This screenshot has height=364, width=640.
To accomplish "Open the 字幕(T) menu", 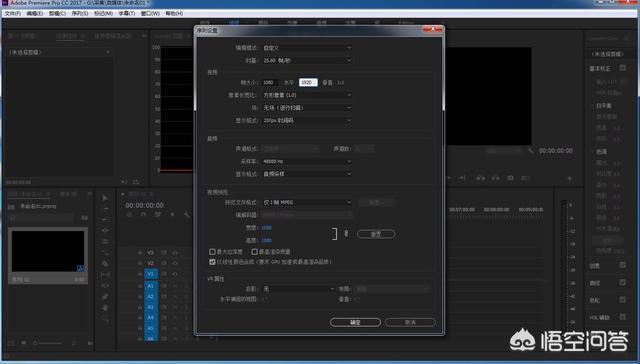I will pyautogui.click(x=127, y=13).
